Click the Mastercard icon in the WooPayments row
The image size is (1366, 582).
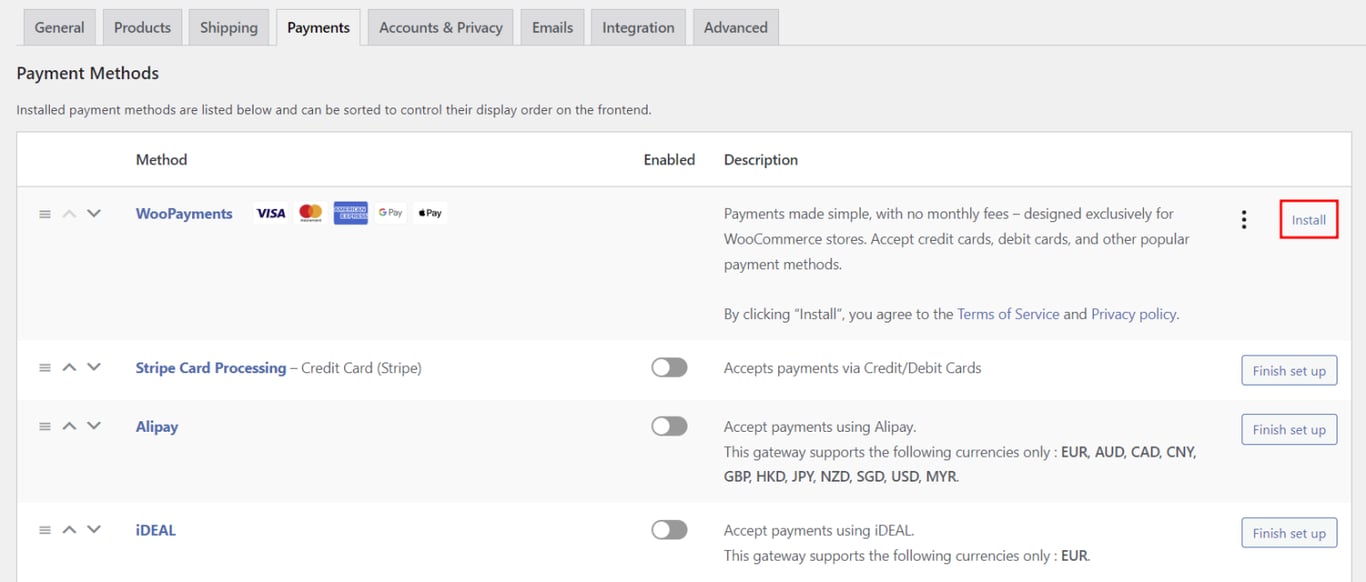click(310, 212)
